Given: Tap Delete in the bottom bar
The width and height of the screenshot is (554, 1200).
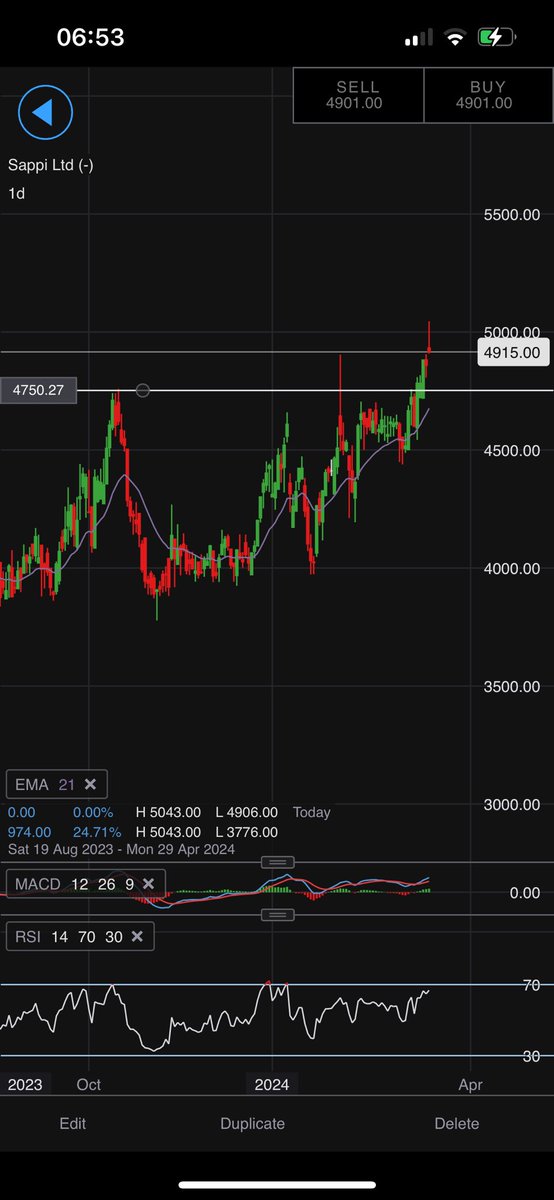Looking at the screenshot, I should (x=456, y=1123).
